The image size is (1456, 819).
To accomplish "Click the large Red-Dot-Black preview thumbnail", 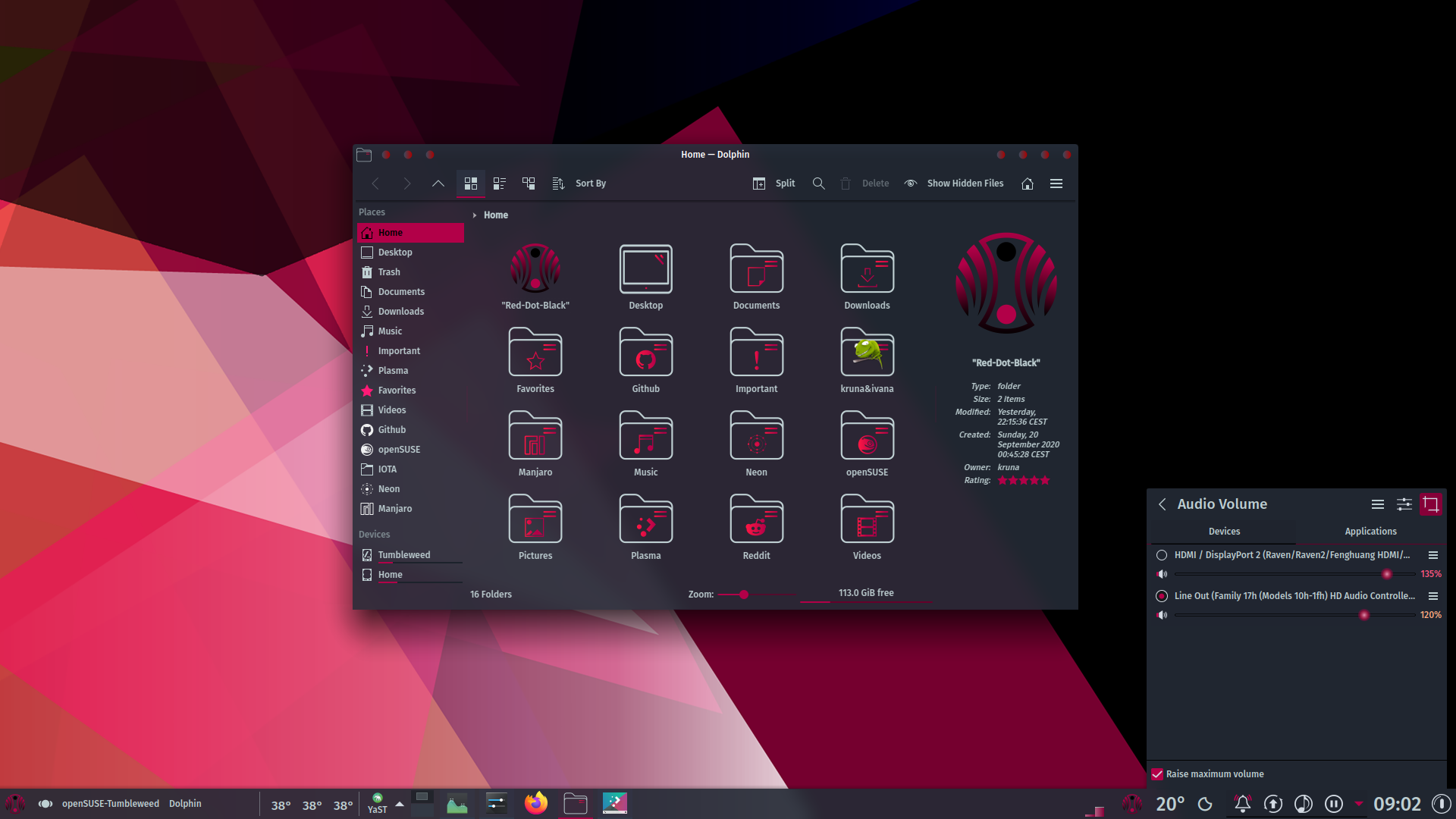I will point(1006,283).
